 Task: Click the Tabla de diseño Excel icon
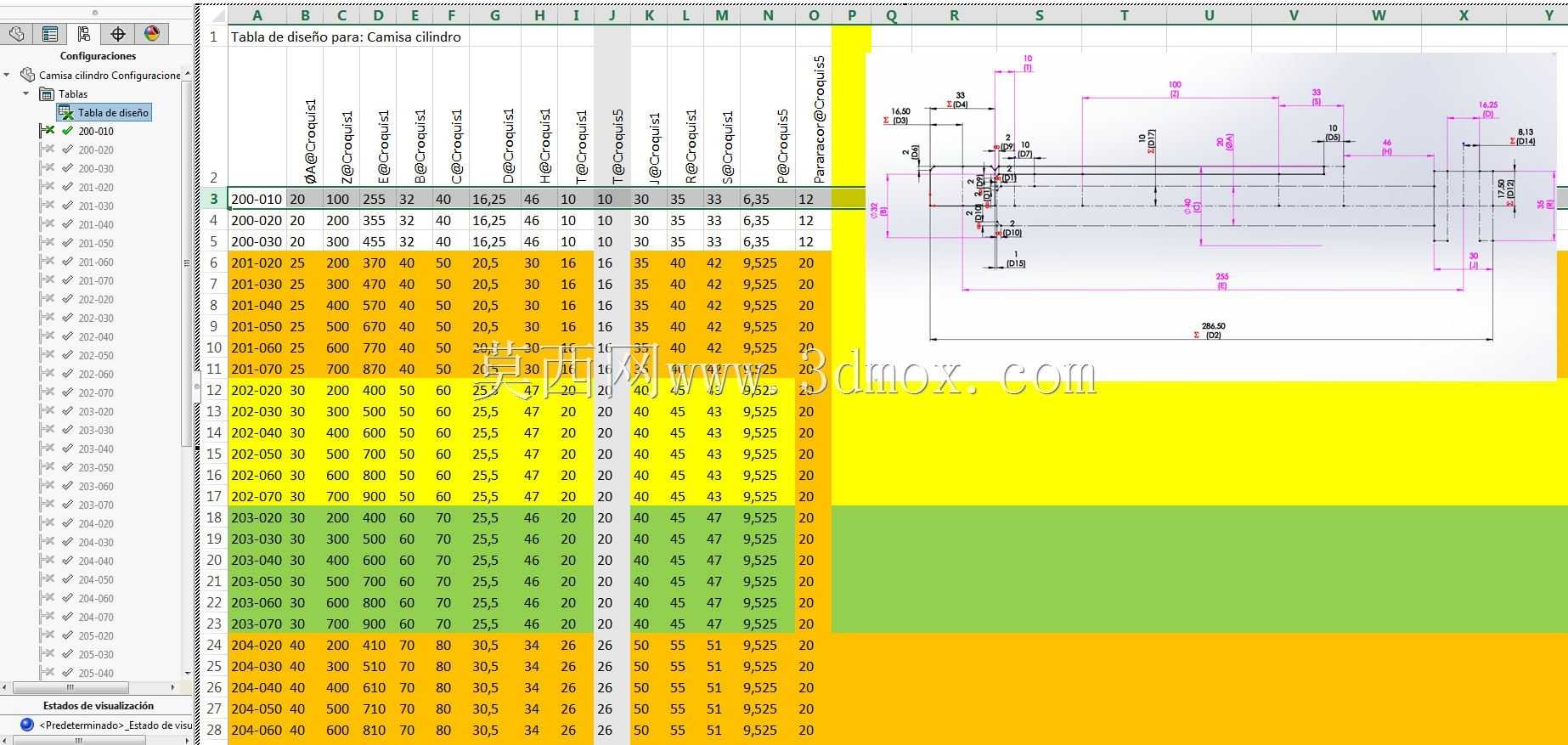pyautogui.click(x=66, y=112)
